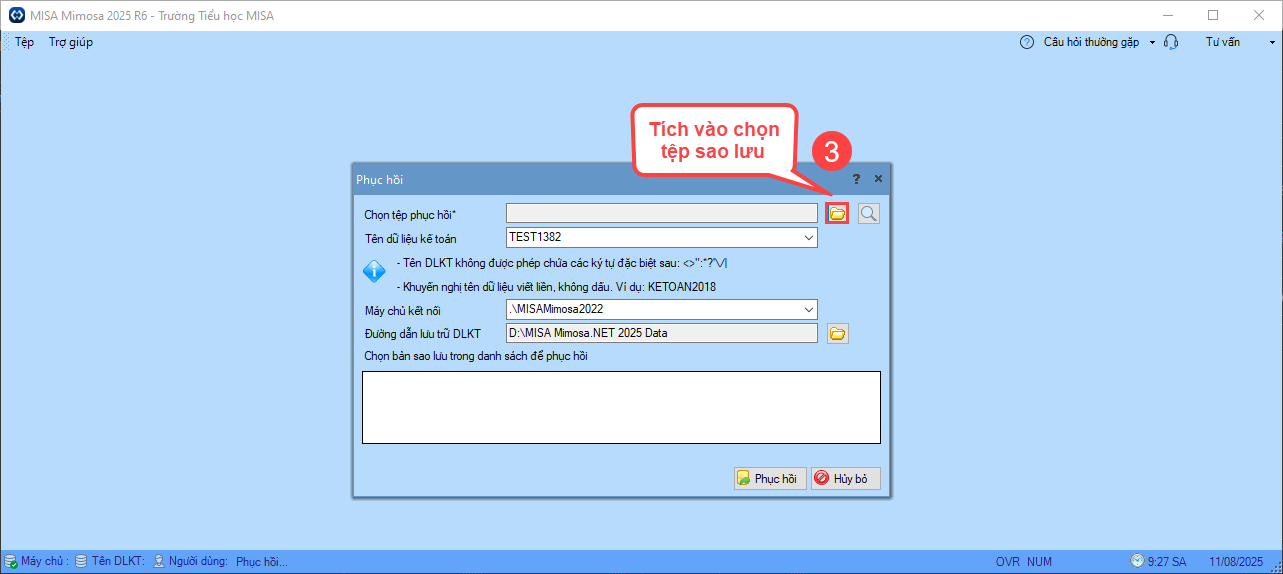Click the Phục hồi button
Viewport: 1283px width, 574px height.
click(x=770, y=479)
